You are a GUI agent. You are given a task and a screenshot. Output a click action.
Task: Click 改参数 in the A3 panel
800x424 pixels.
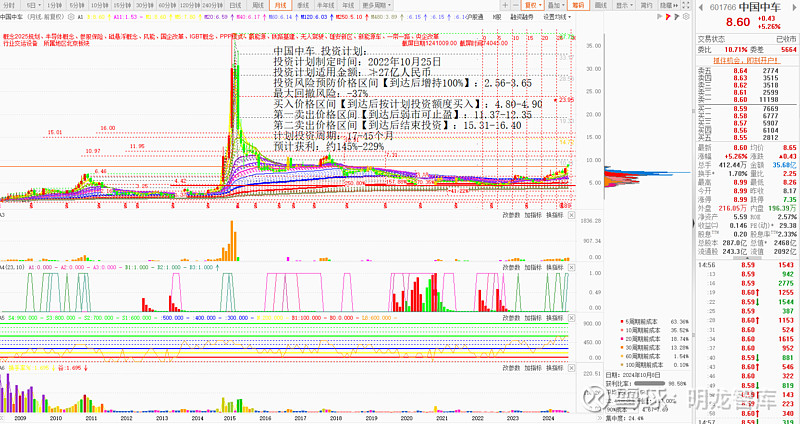click(x=511, y=216)
